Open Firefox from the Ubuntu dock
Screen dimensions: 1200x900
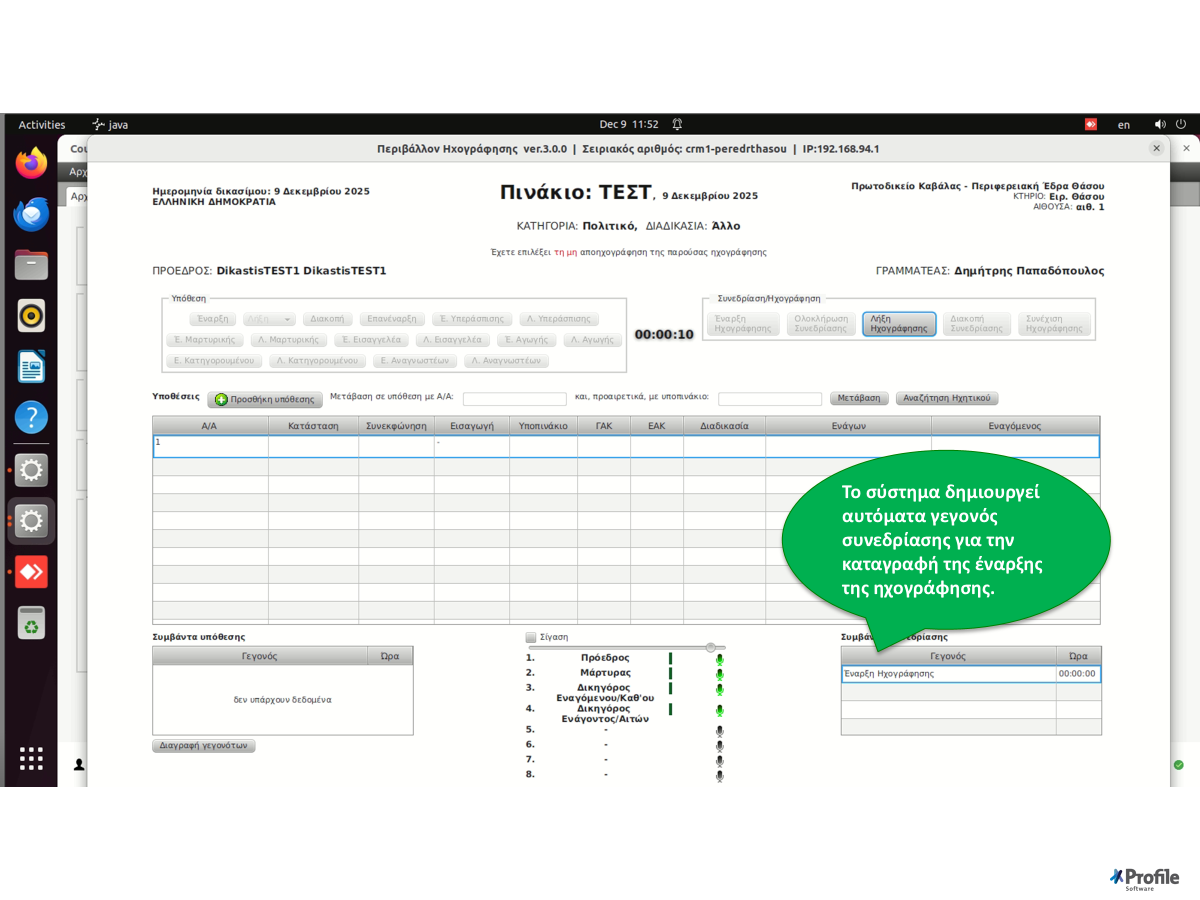(x=31, y=162)
